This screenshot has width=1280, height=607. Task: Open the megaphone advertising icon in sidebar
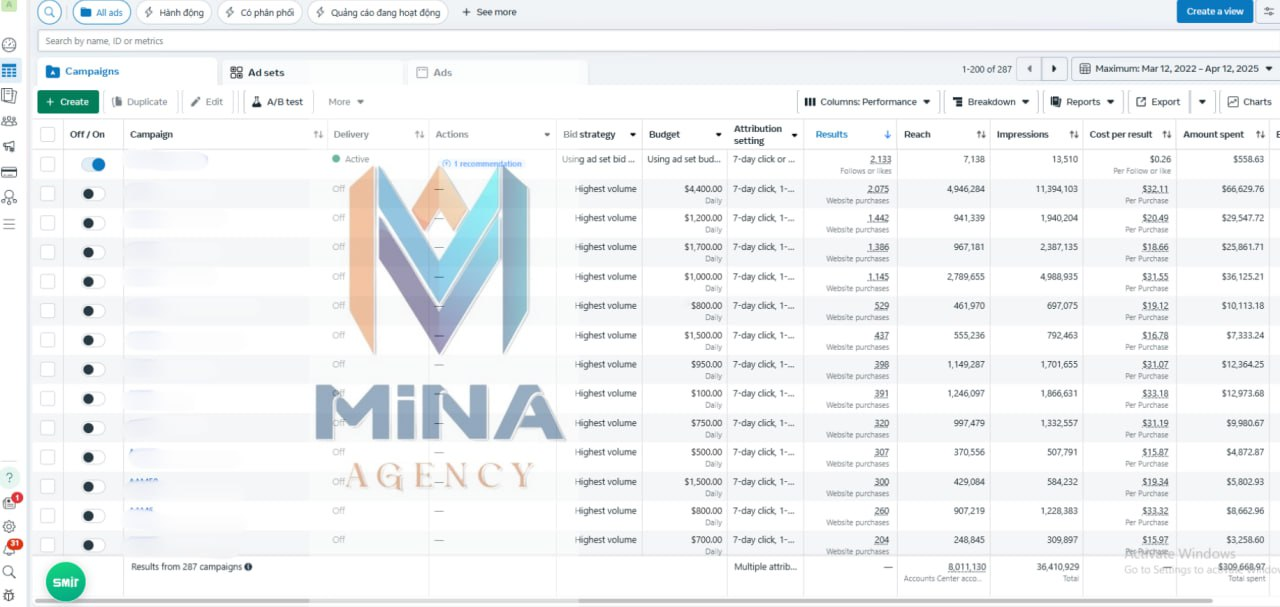coord(9,147)
